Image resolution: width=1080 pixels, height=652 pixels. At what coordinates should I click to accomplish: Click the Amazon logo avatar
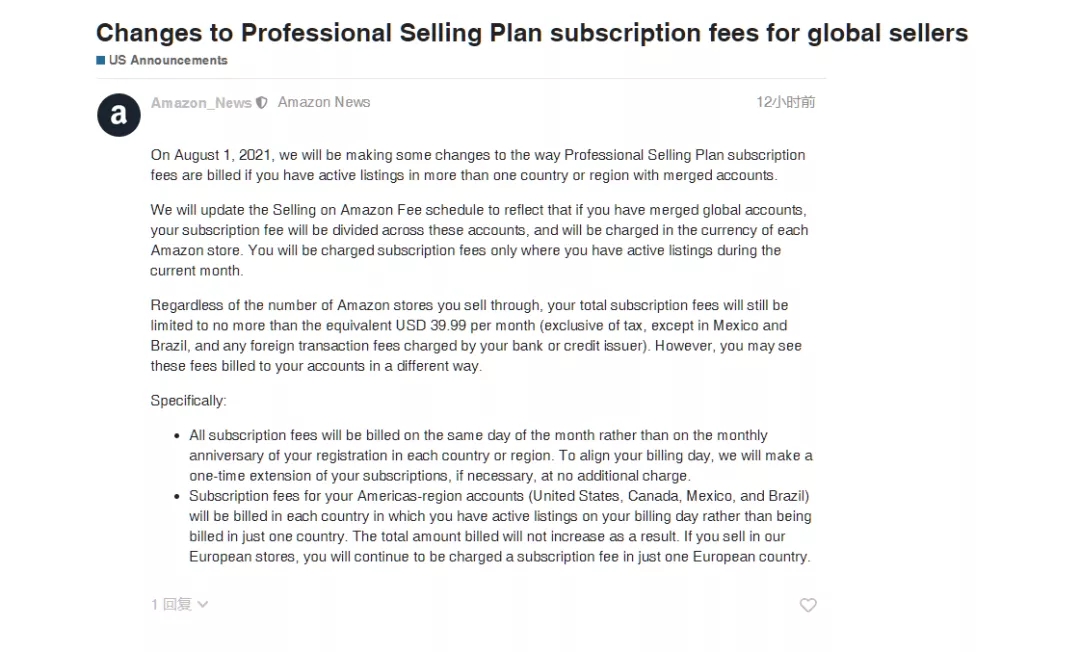tap(118, 115)
